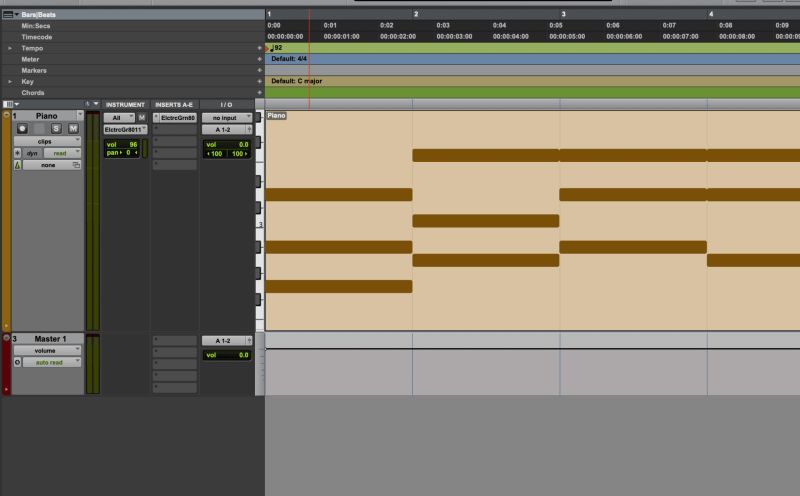Open the MIDI input selector 'All'
The image size is (800, 496).
click(119, 117)
